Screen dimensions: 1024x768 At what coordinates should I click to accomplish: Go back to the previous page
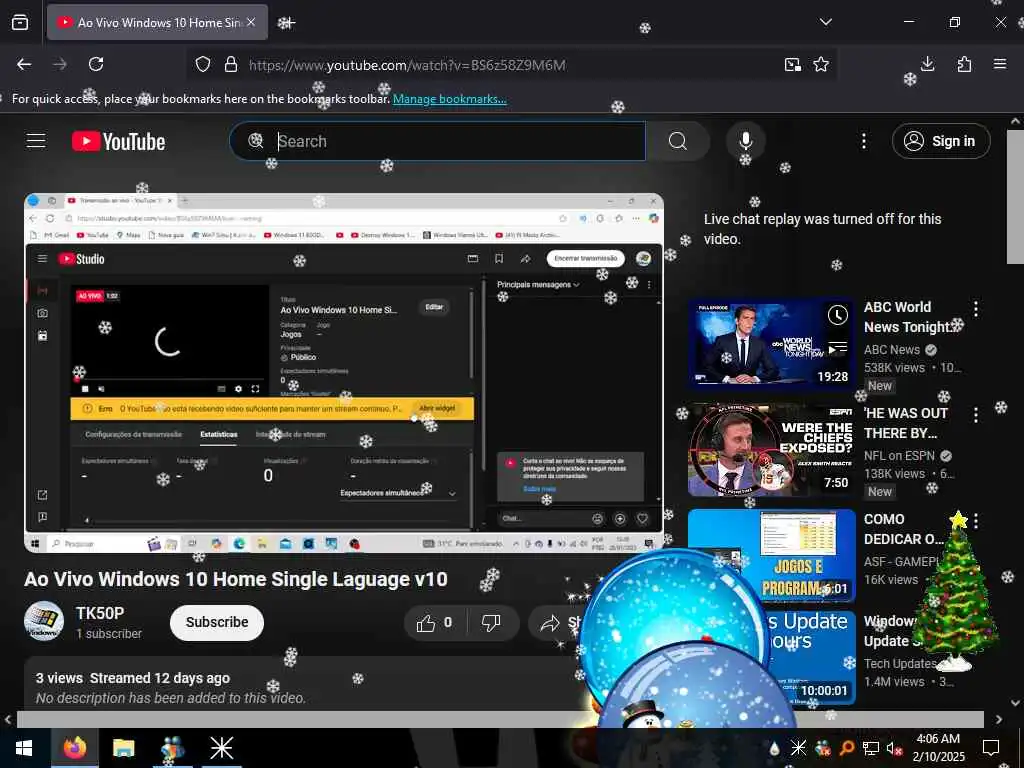point(24,64)
